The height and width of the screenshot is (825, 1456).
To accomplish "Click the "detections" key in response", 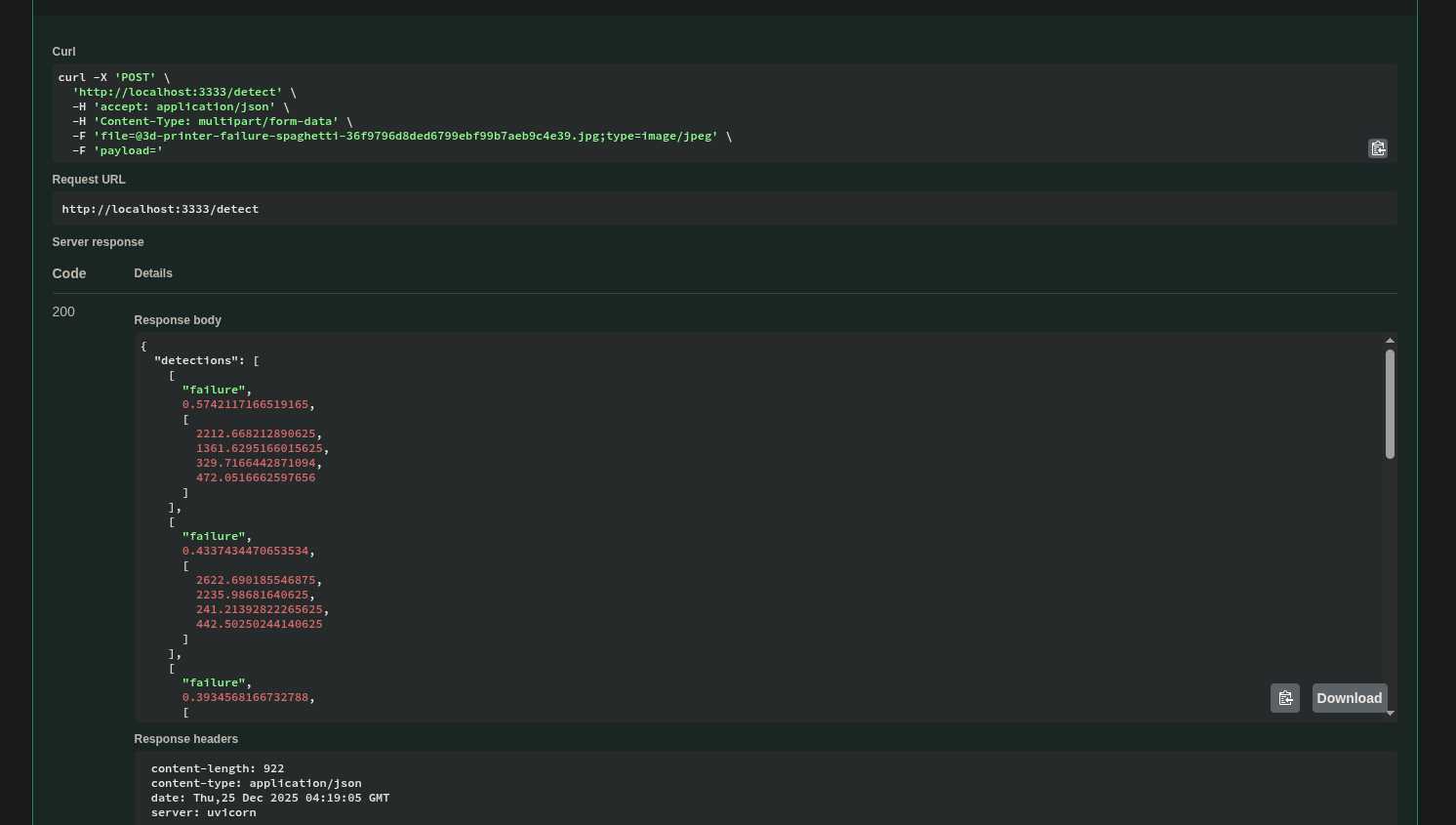I will (199, 360).
